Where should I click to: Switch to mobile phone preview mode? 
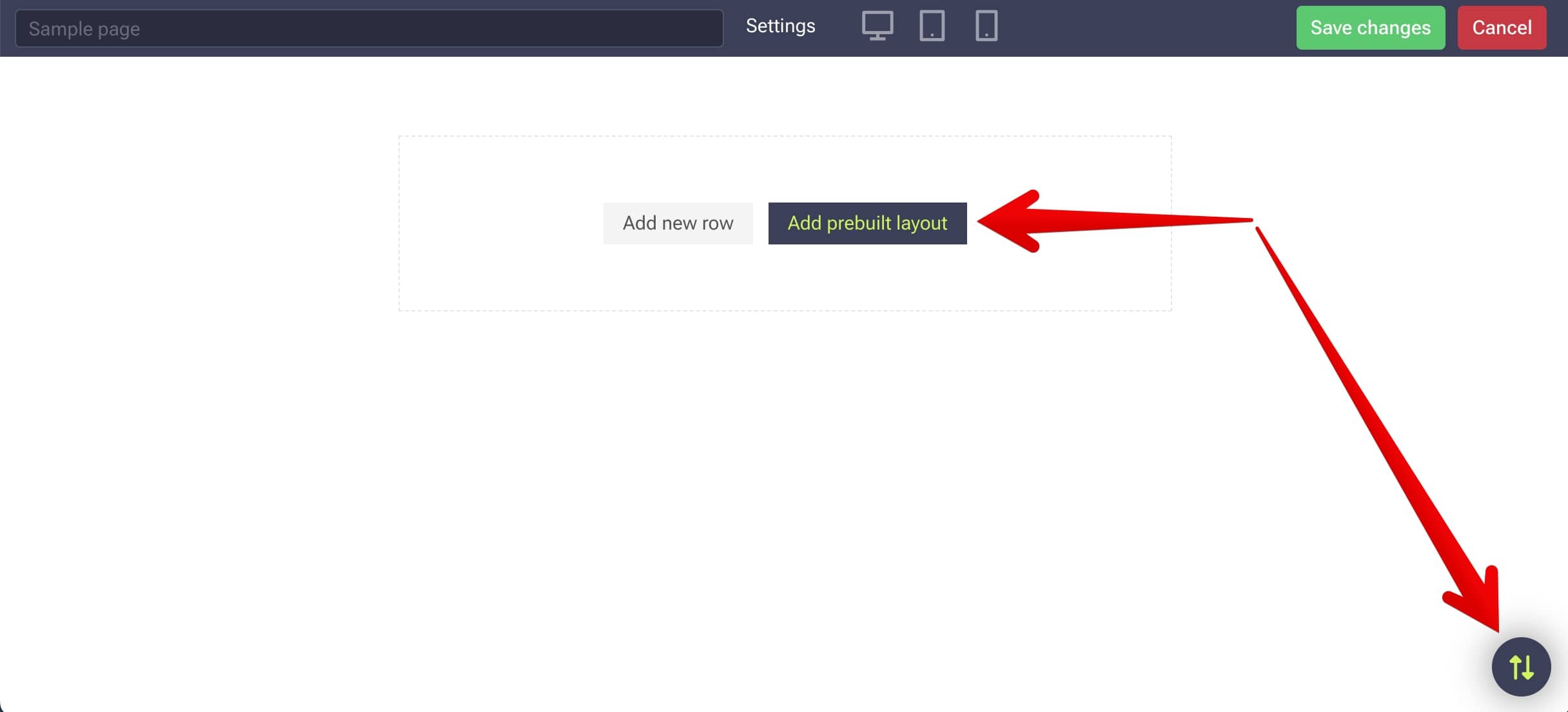coord(986,26)
